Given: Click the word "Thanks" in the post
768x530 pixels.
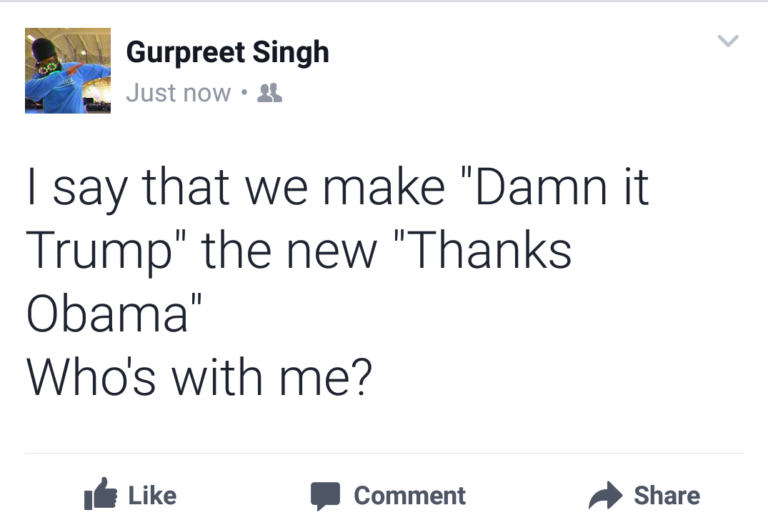Looking at the screenshot, I should coord(488,250).
